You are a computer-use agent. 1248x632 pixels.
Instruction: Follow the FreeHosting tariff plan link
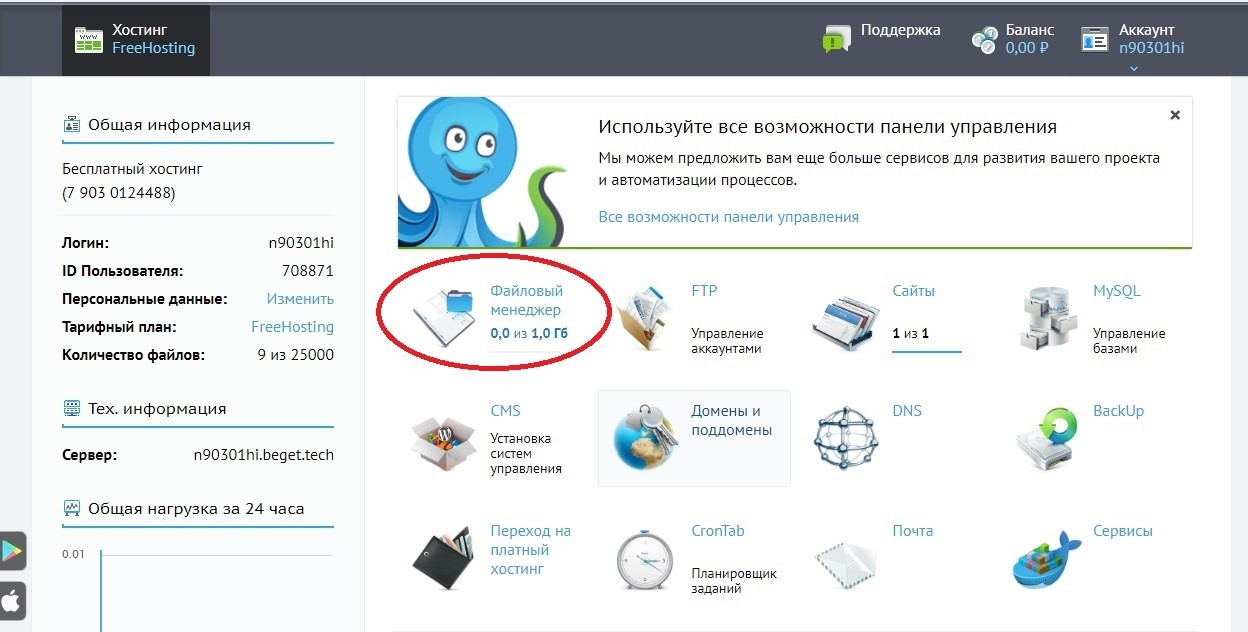(x=292, y=327)
